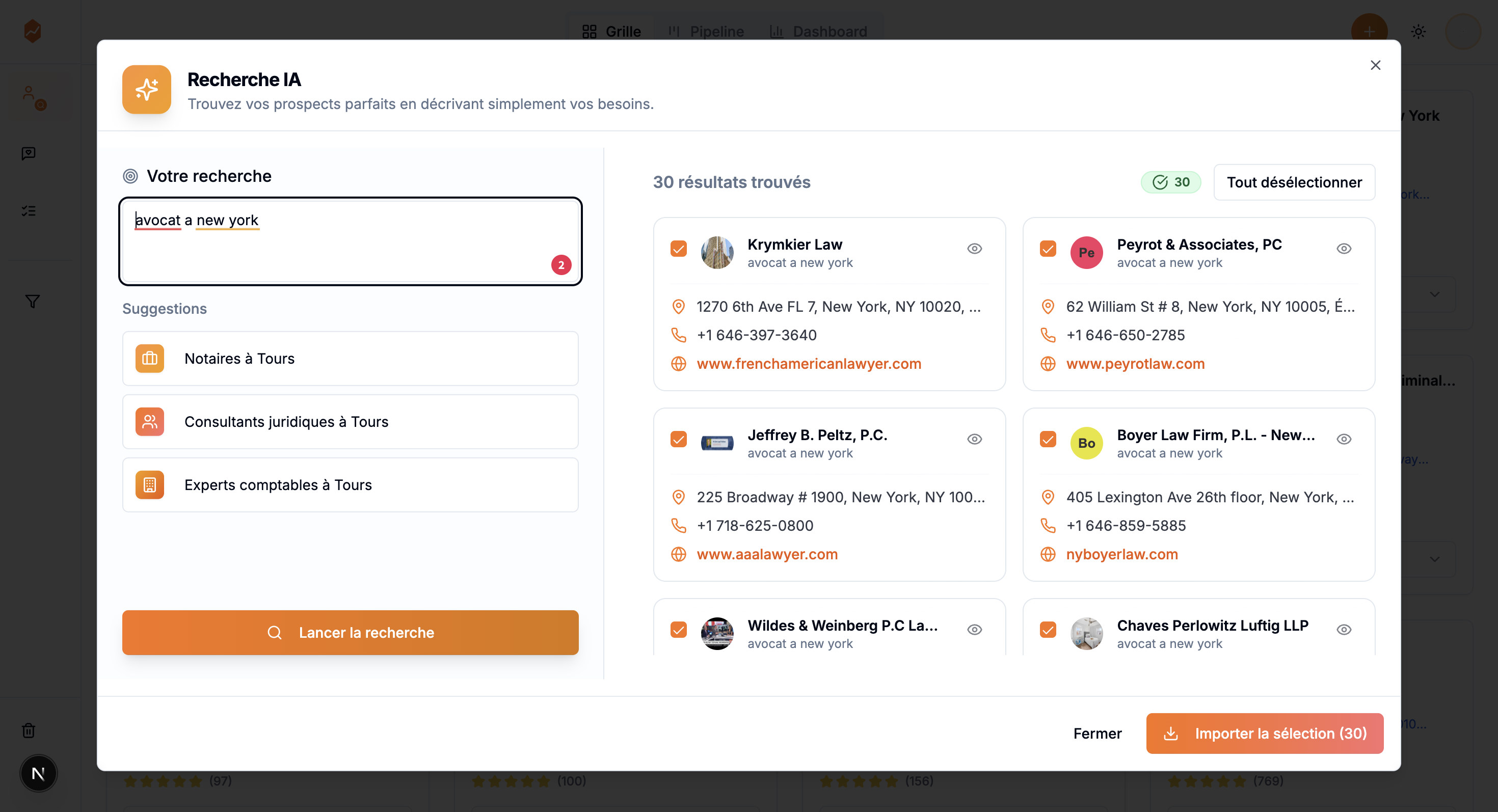Click the red badge showing 2 in search box
This screenshot has width=1498, height=812.
[x=560, y=265]
